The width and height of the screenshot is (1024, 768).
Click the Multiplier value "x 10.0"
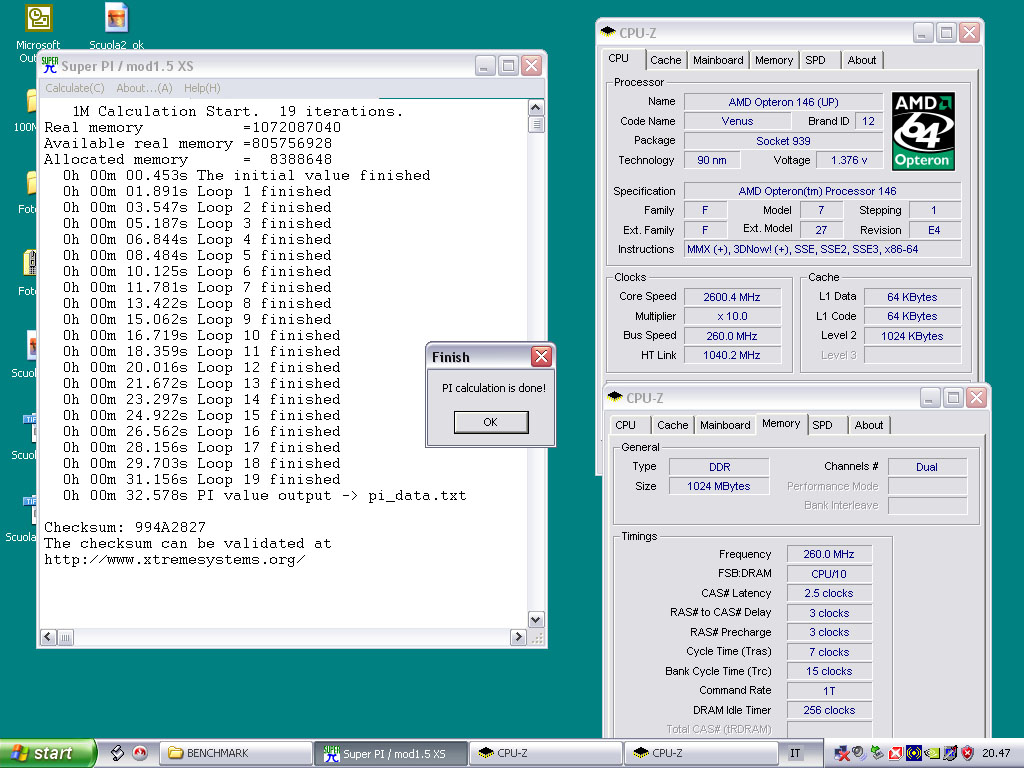point(732,316)
